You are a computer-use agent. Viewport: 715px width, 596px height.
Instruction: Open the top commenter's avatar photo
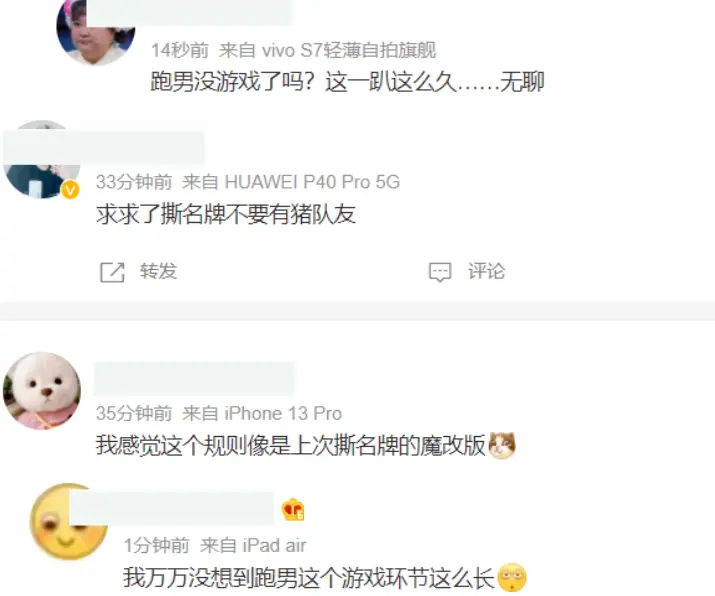coord(96,32)
